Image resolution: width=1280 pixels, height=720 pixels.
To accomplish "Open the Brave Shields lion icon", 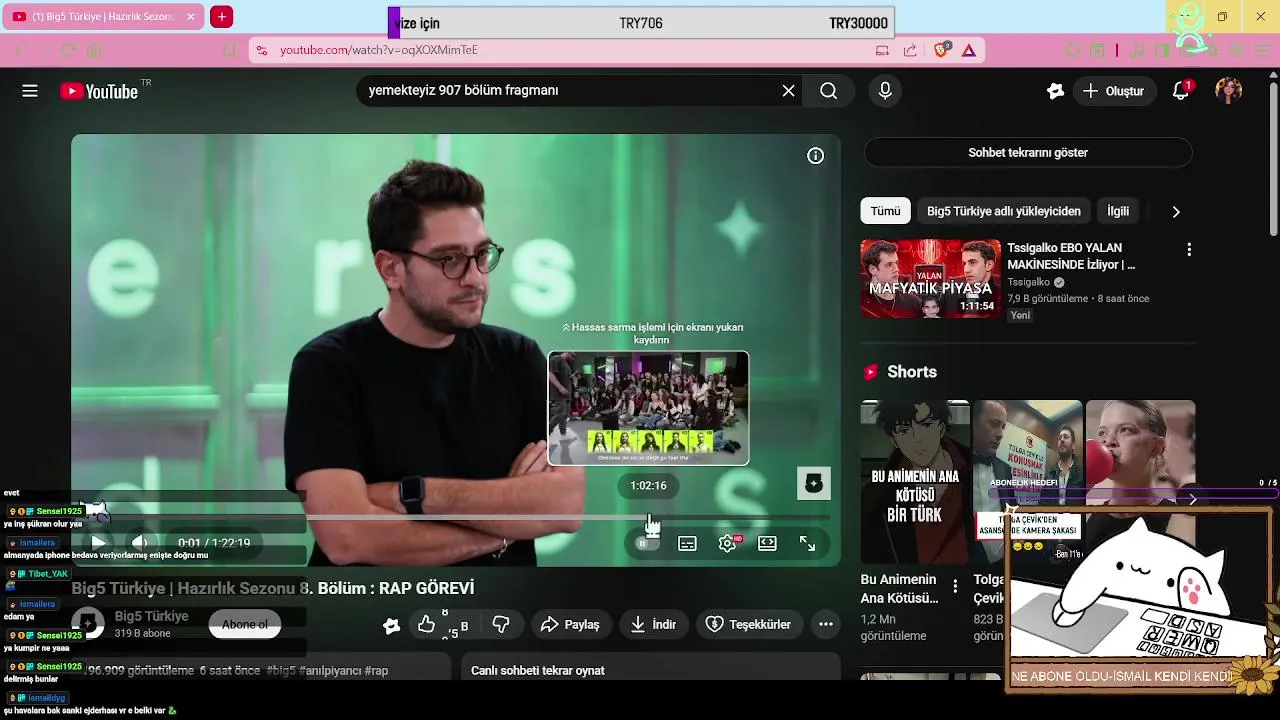I will click(x=941, y=50).
